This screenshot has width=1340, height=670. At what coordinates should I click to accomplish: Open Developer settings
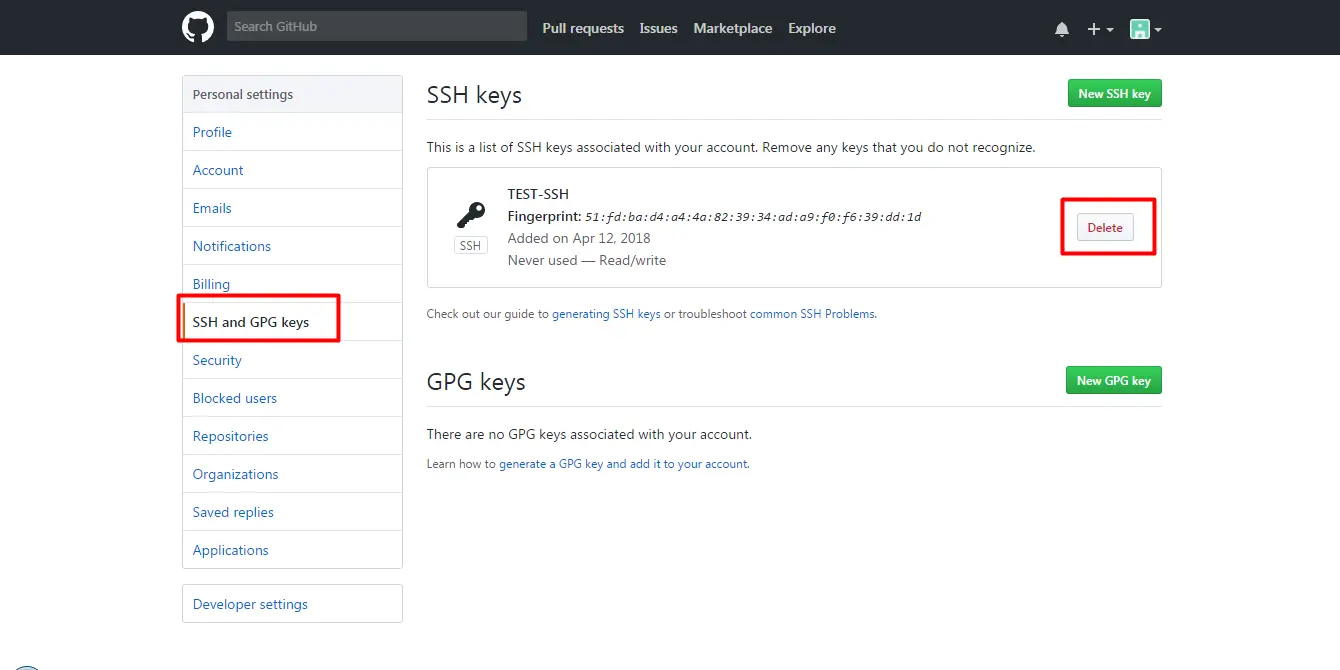(292, 604)
